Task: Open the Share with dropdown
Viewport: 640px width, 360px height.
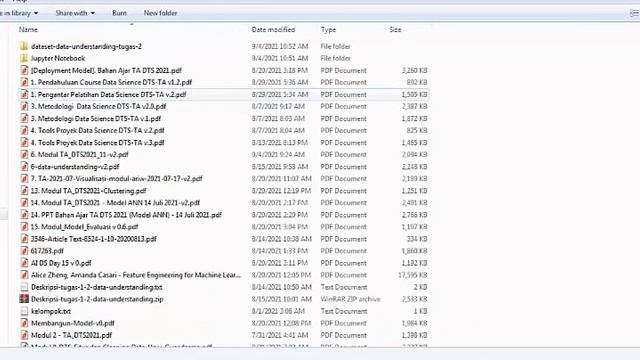Action: (75, 13)
